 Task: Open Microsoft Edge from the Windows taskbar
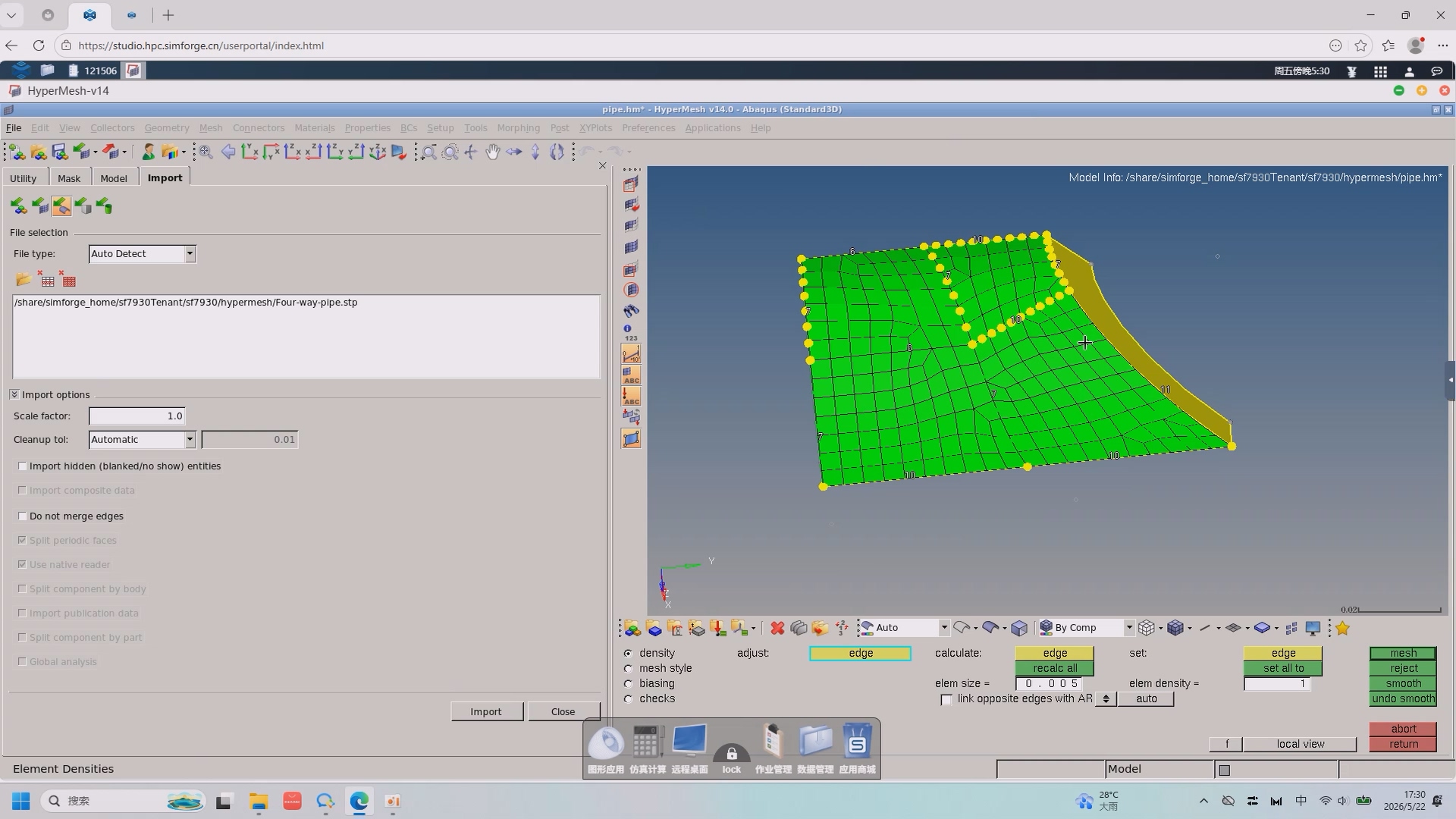[359, 802]
